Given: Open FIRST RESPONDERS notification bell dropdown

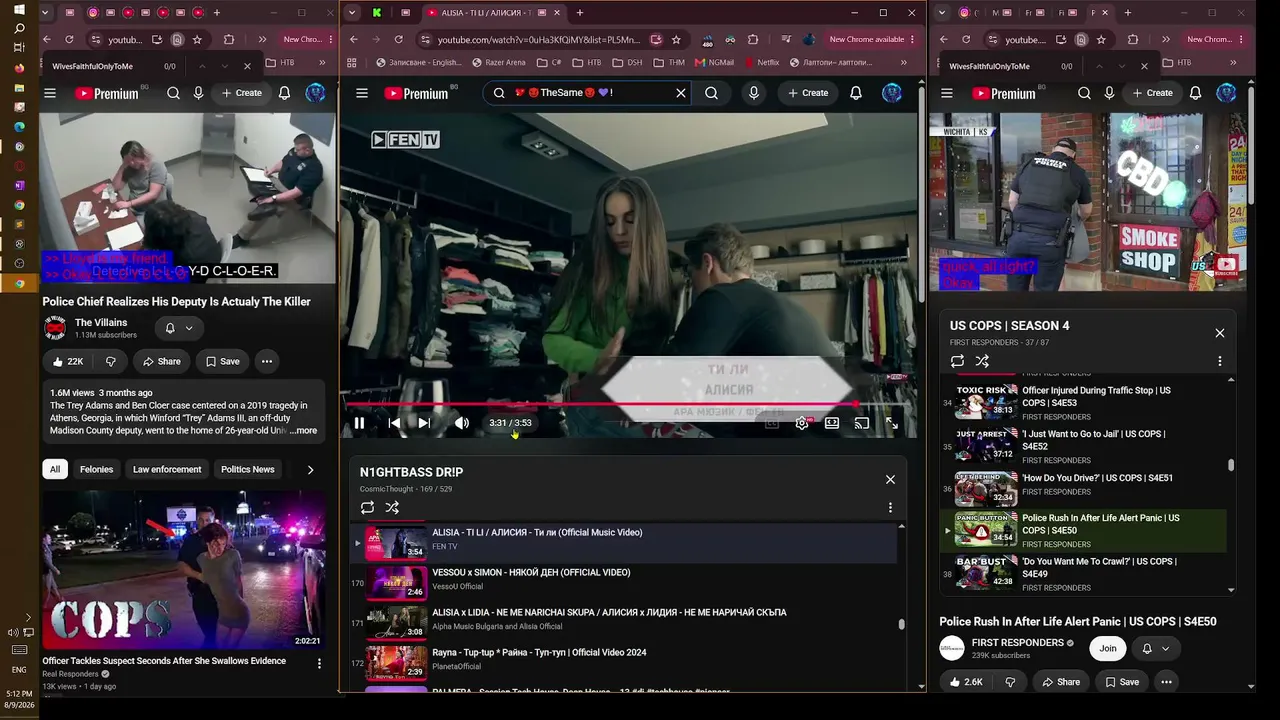Looking at the screenshot, I should (1155, 648).
